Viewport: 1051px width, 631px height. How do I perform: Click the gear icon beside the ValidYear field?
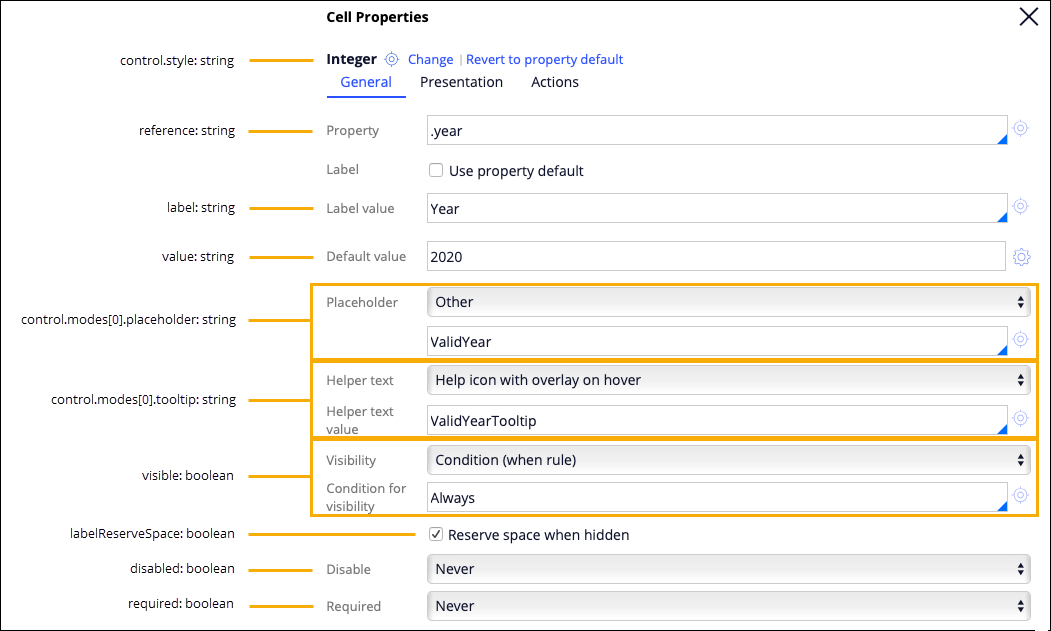1020,339
